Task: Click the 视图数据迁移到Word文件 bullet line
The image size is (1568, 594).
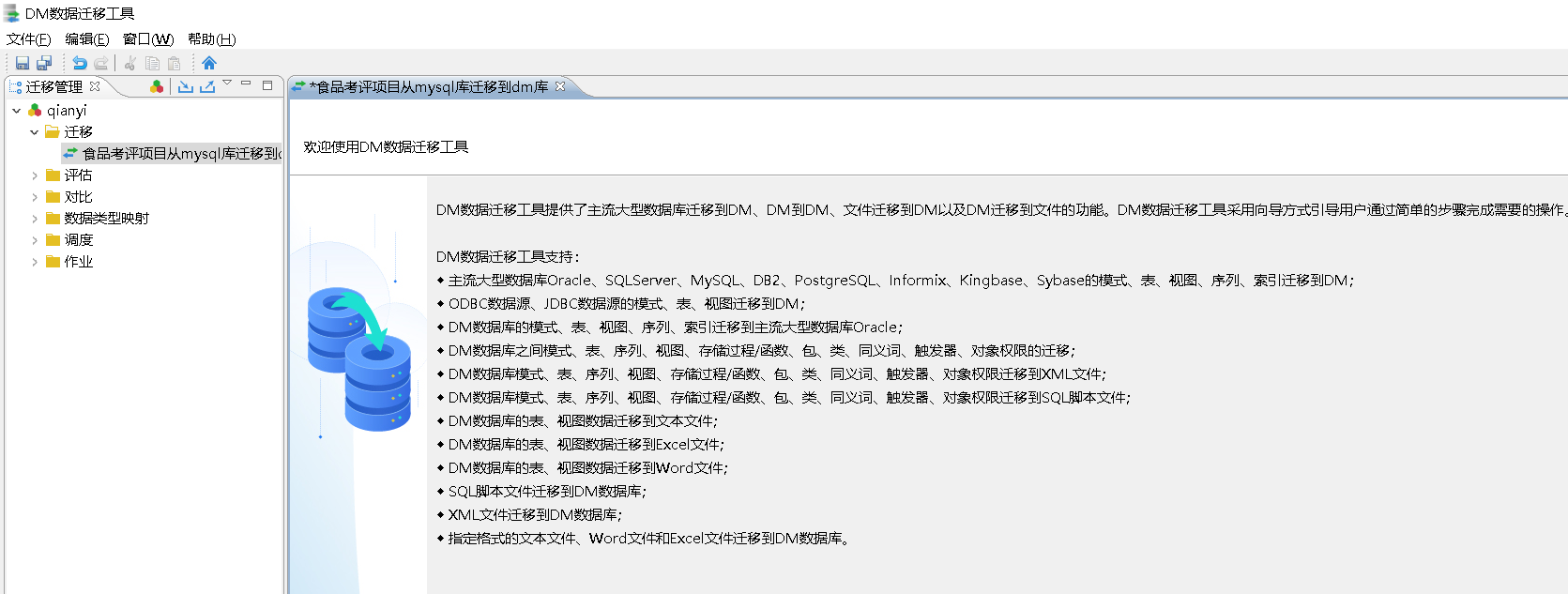Action: click(583, 468)
